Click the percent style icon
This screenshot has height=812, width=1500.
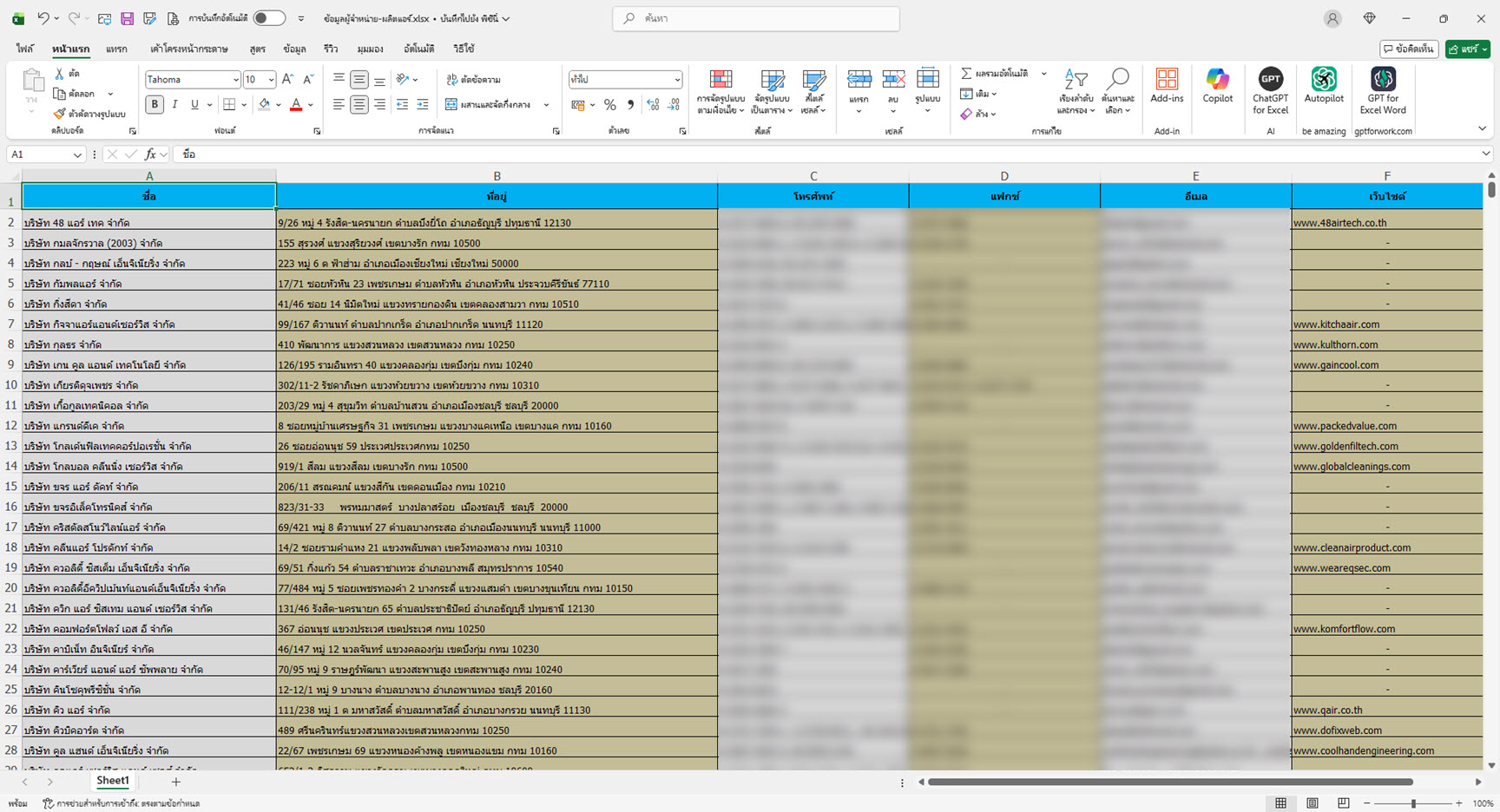[610, 105]
